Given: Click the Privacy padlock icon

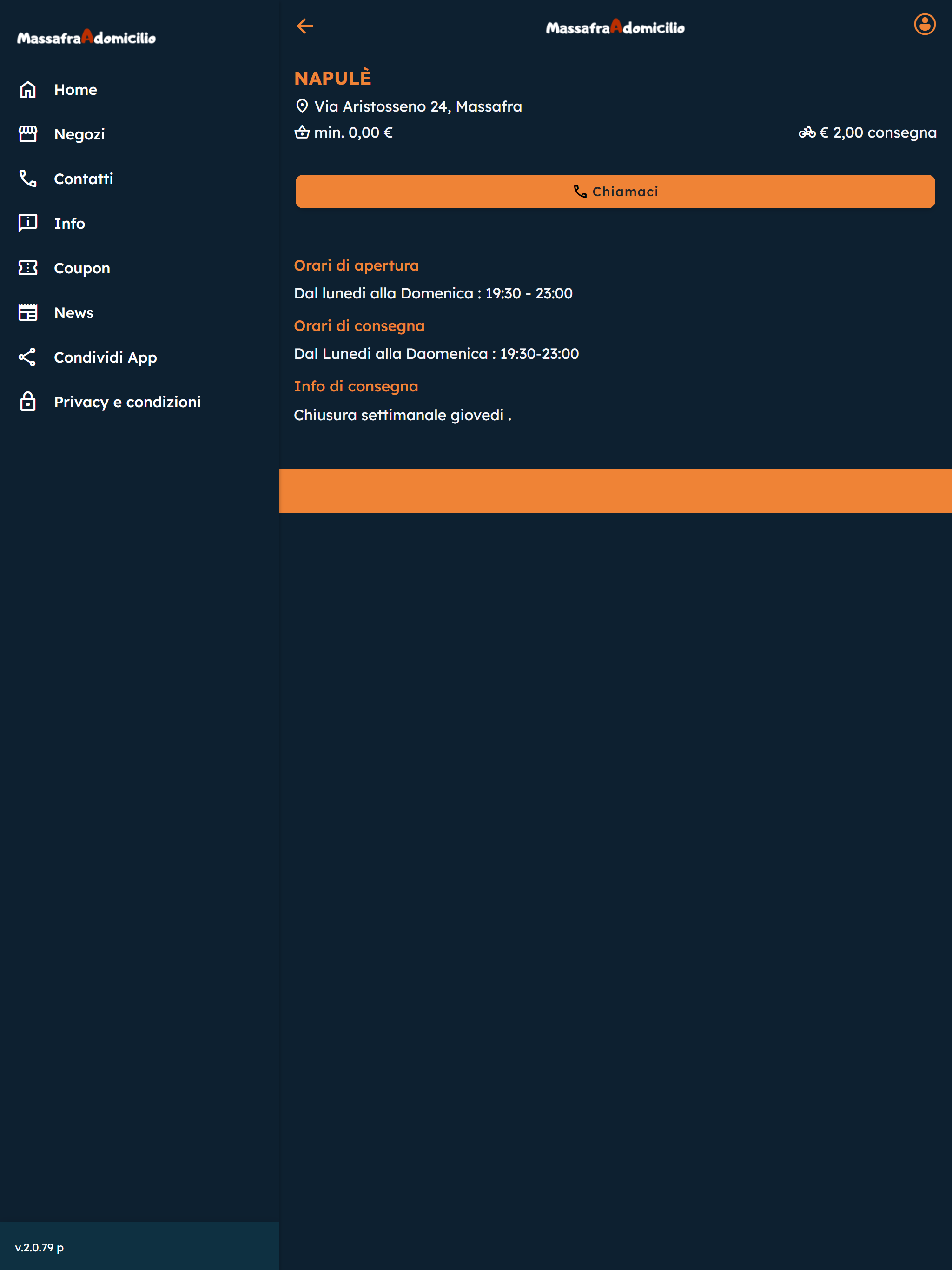Looking at the screenshot, I should click(27, 401).
